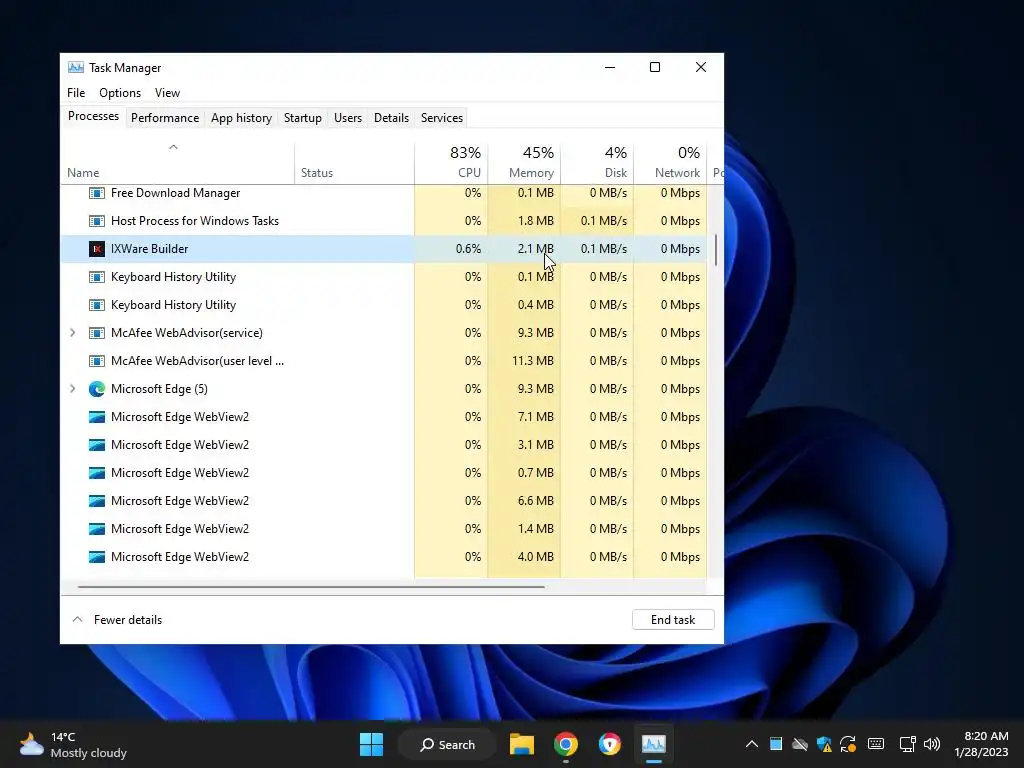1024x768 pixels.
Task: Switch to the Details tab
Action: pyautogui.click(x=391, y=118)
